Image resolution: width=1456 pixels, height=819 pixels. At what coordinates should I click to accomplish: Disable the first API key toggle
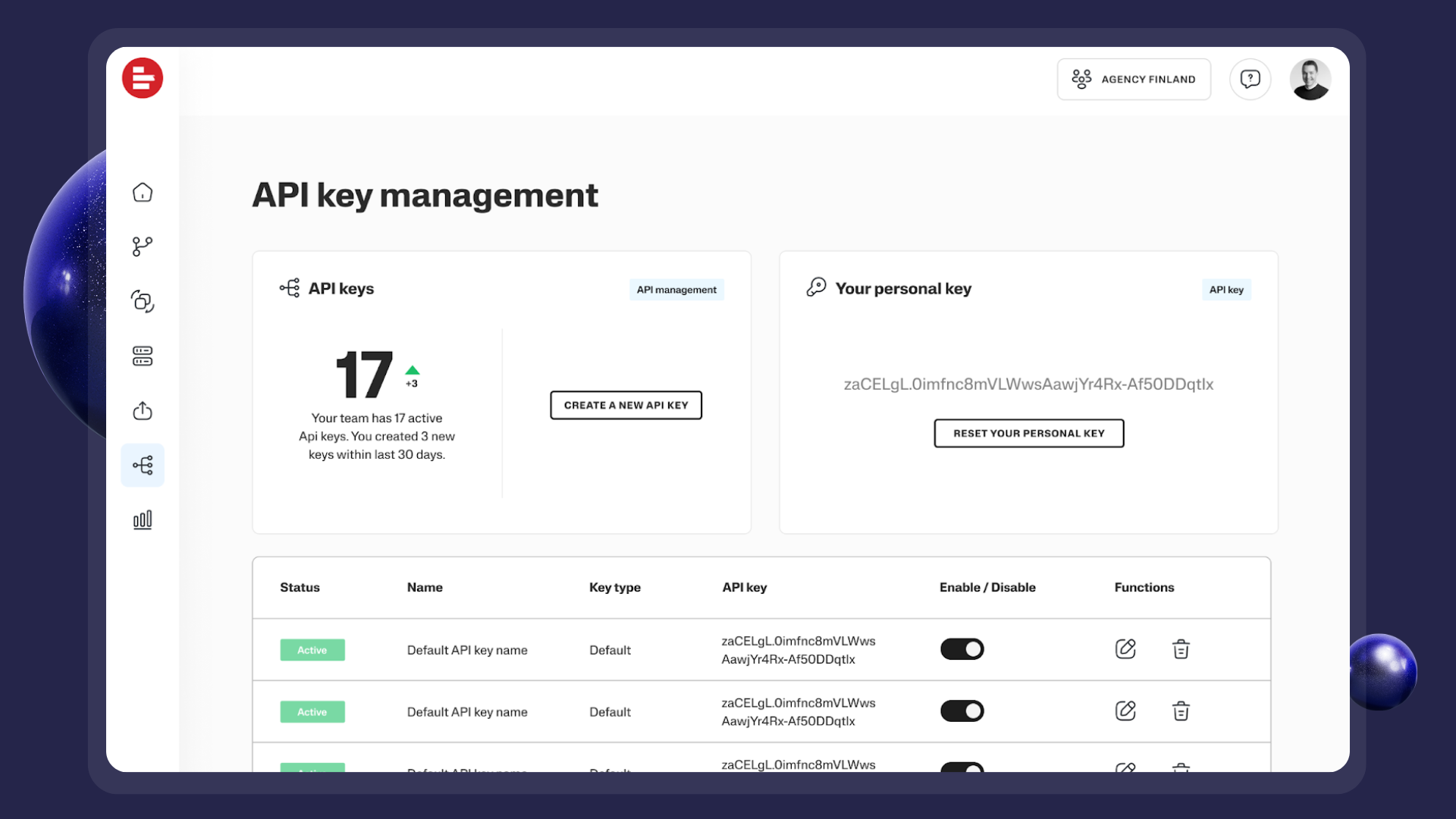pos(962,649)
